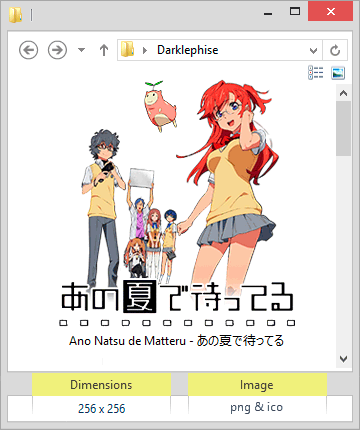This screenshot has height=430, width=360.
Task: Switch to large icons view
Action: [338, 73]
